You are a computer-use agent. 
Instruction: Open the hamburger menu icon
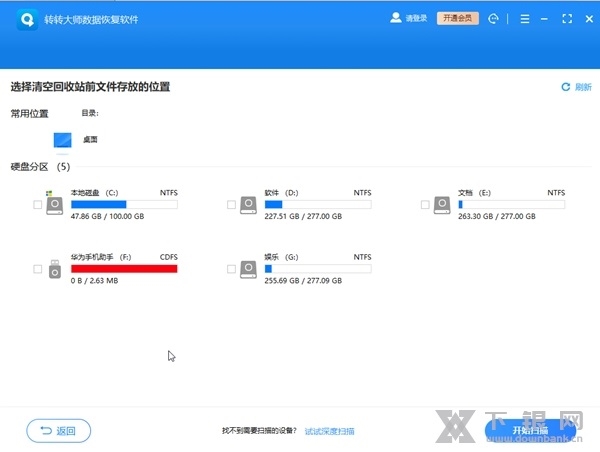(525, 19)
